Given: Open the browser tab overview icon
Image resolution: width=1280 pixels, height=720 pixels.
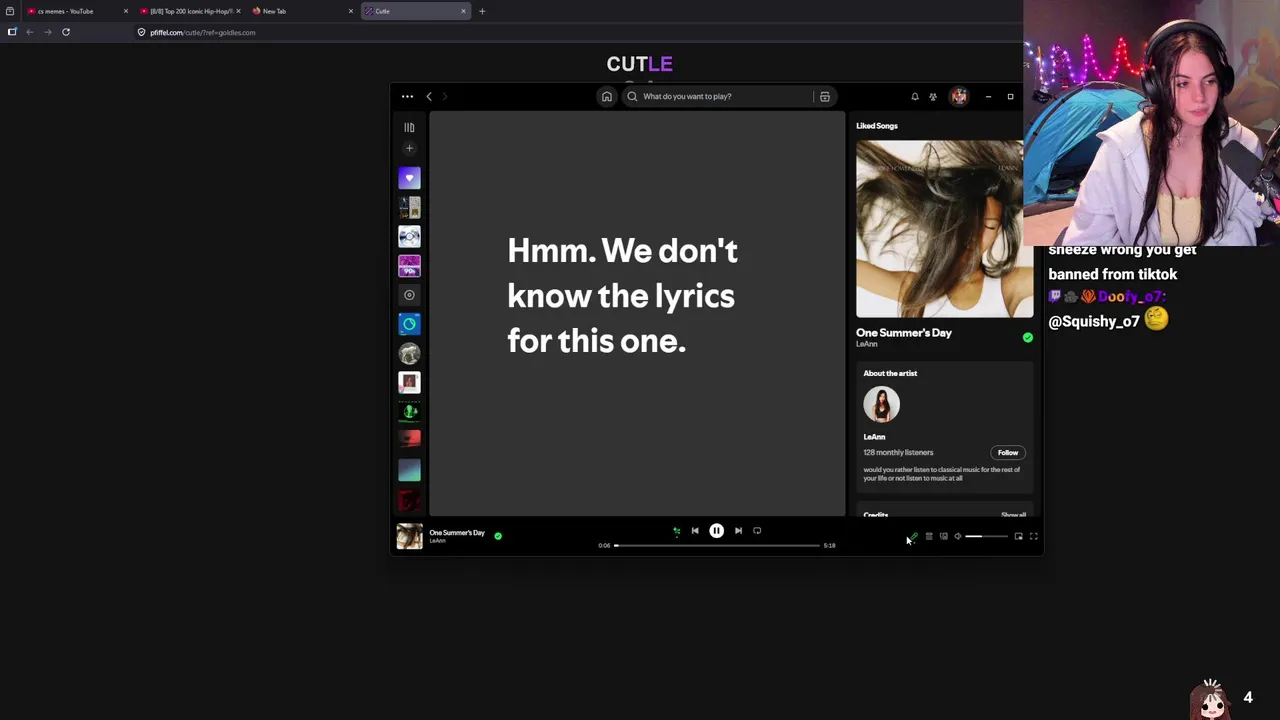Looking at the screenshot, I should point(10,11).
